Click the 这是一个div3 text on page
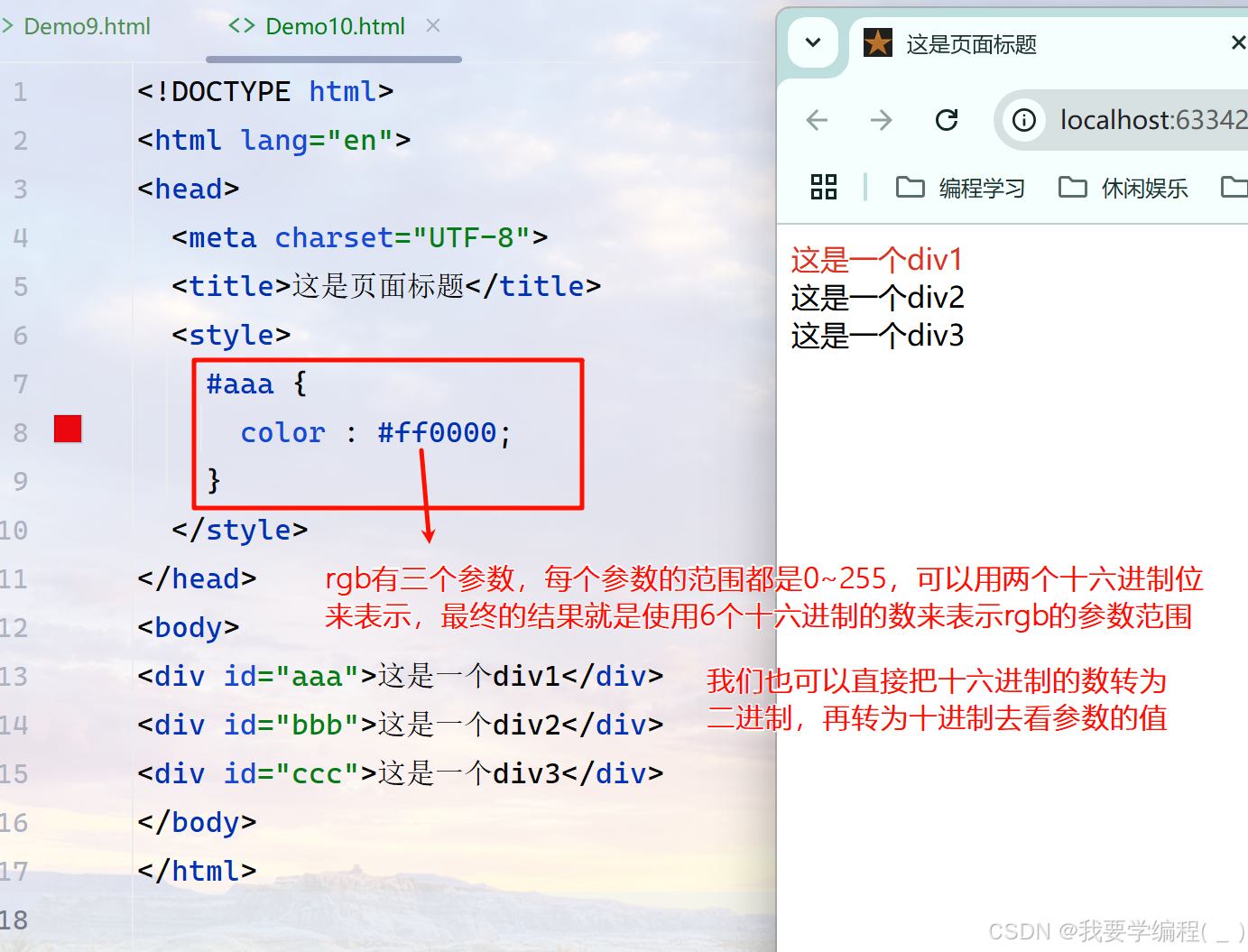The height and width of the screenshot is (952, 1248). tap(877, 336)
